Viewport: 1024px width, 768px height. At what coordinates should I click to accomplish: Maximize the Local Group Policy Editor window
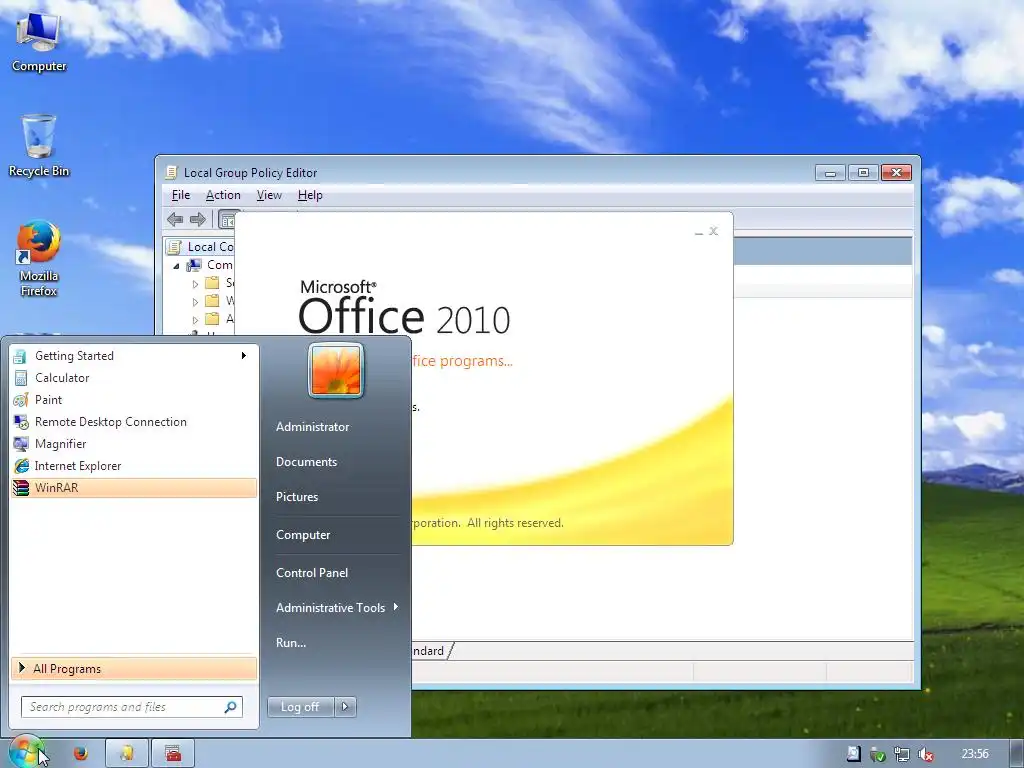(863, 172)
